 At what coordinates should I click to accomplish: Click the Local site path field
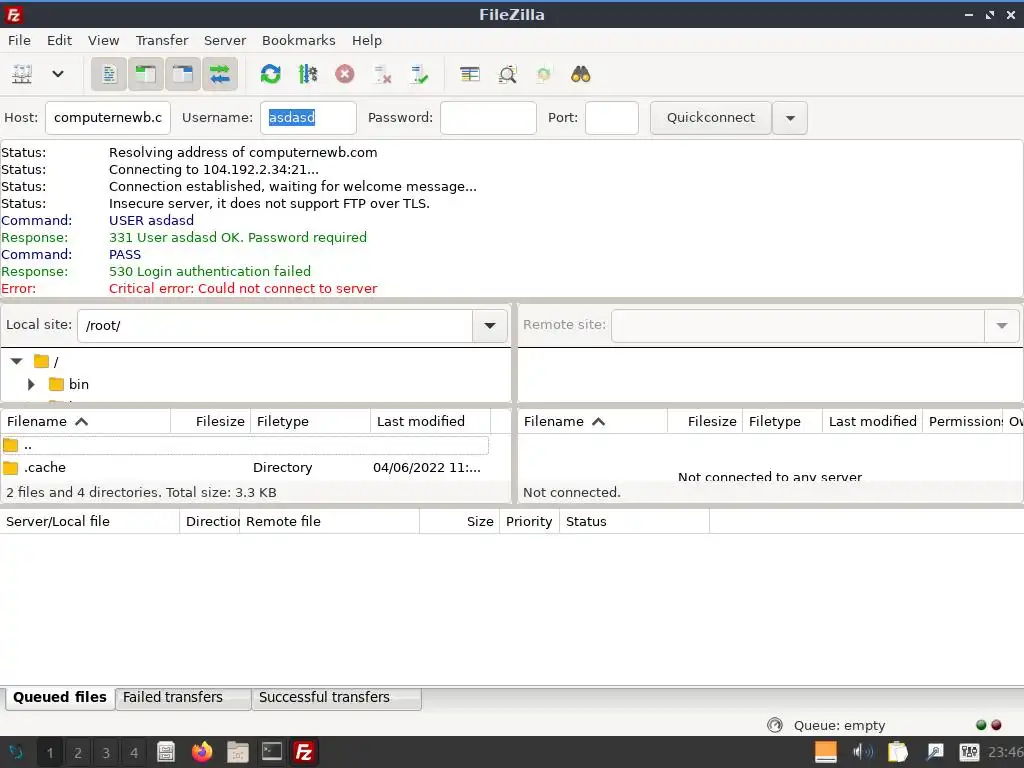coord(275,325)
